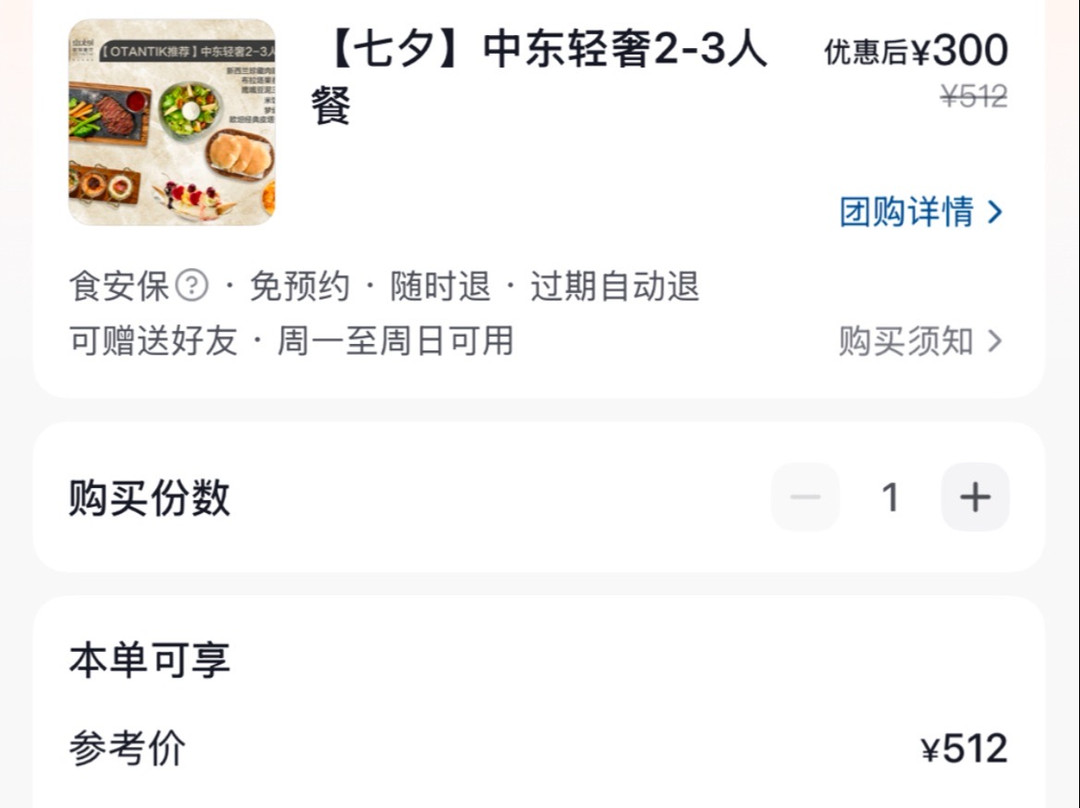1080x808 pixels.
Task: Tap the 过期自动退 auto-refund tag
Action: (615, 286)
